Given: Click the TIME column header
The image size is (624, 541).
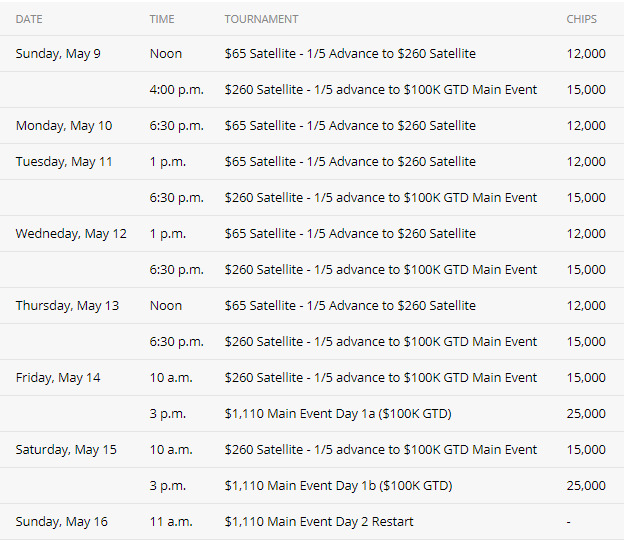Looking at the screenshot, I should (162, 19).
